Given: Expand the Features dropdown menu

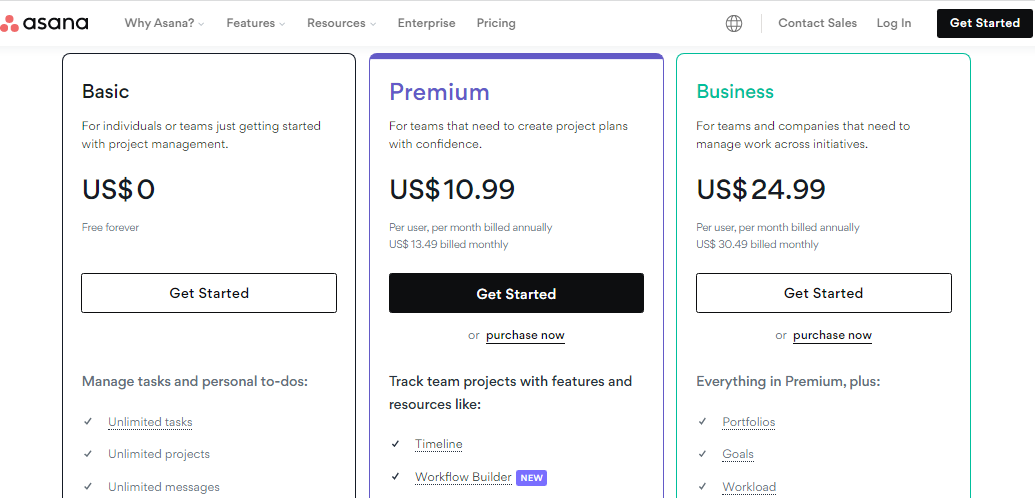Looking at the screenshot, I should (x=255, y=23).
